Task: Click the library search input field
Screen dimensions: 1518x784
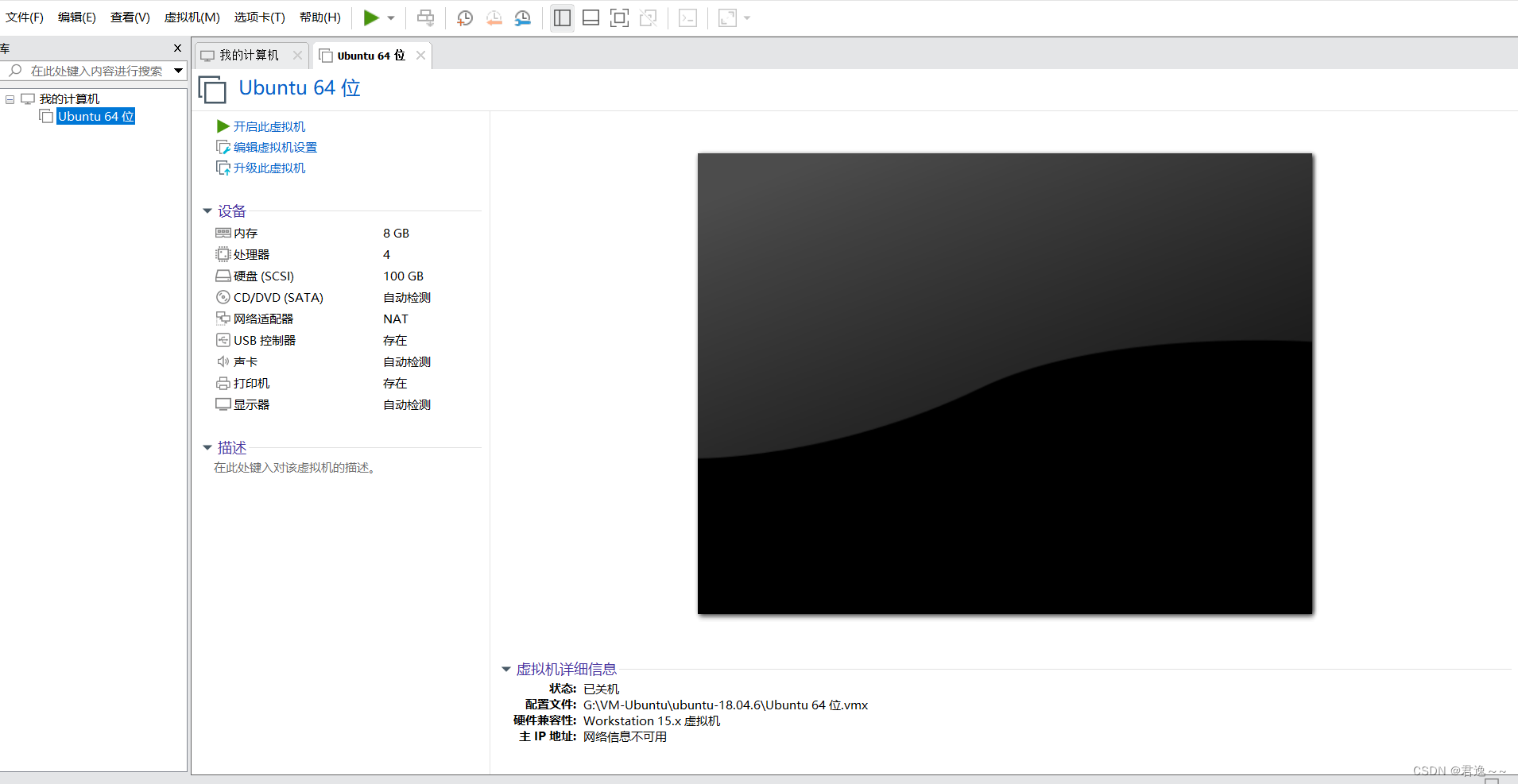Action: coord(96,71)
